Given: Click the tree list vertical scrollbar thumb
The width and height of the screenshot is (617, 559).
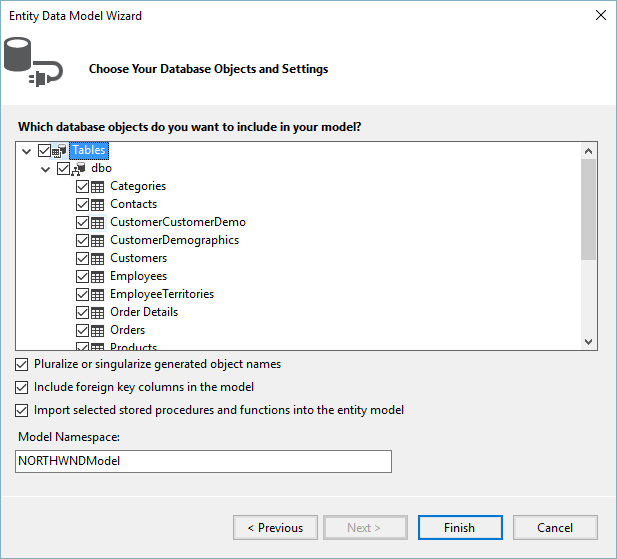Looking at the screenshot, I should [x=589, y=209].
